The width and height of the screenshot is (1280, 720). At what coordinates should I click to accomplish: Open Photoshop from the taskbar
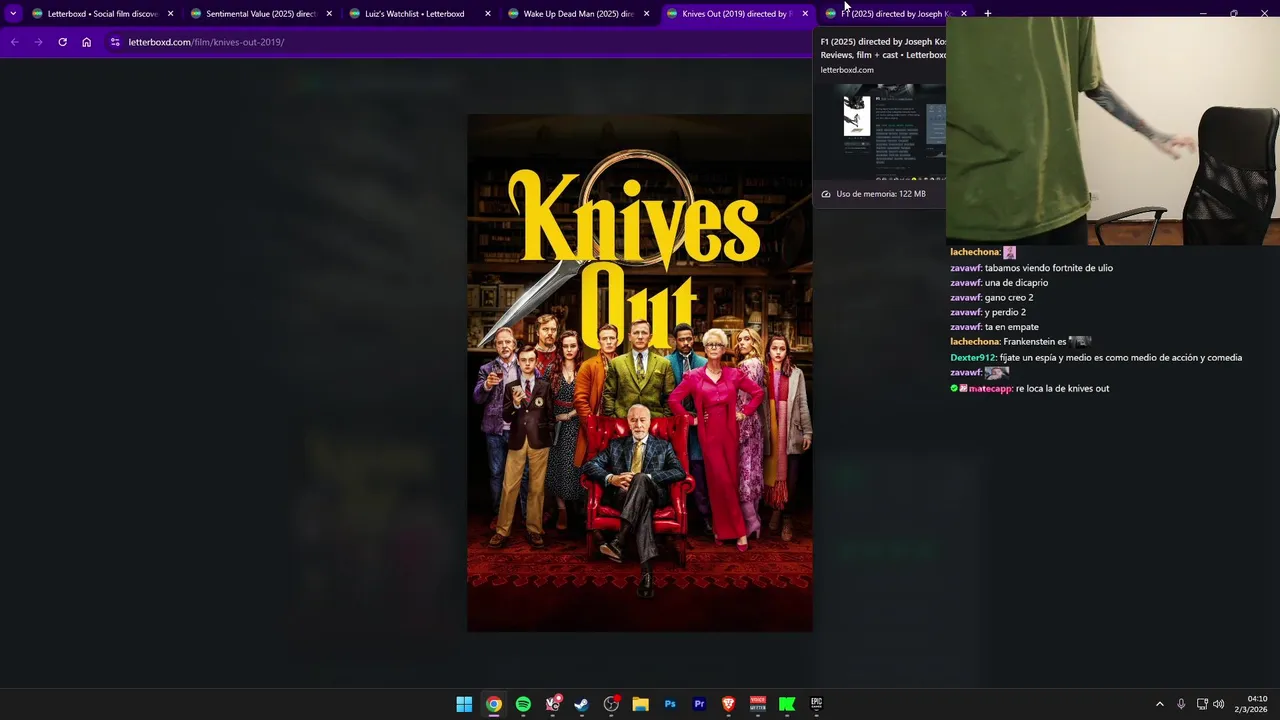[x=670, y=704]
